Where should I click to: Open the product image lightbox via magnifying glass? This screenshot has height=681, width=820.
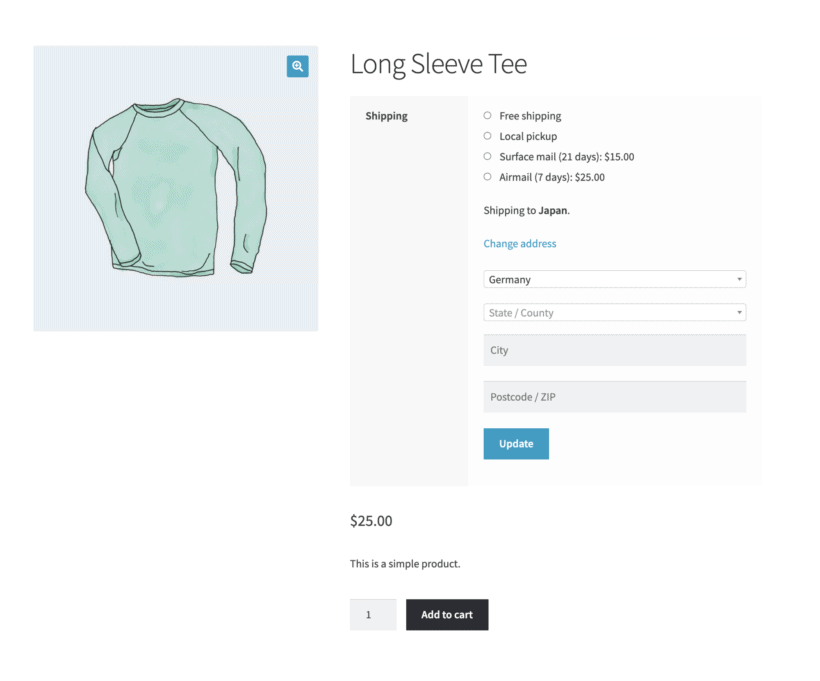[297, 66]
